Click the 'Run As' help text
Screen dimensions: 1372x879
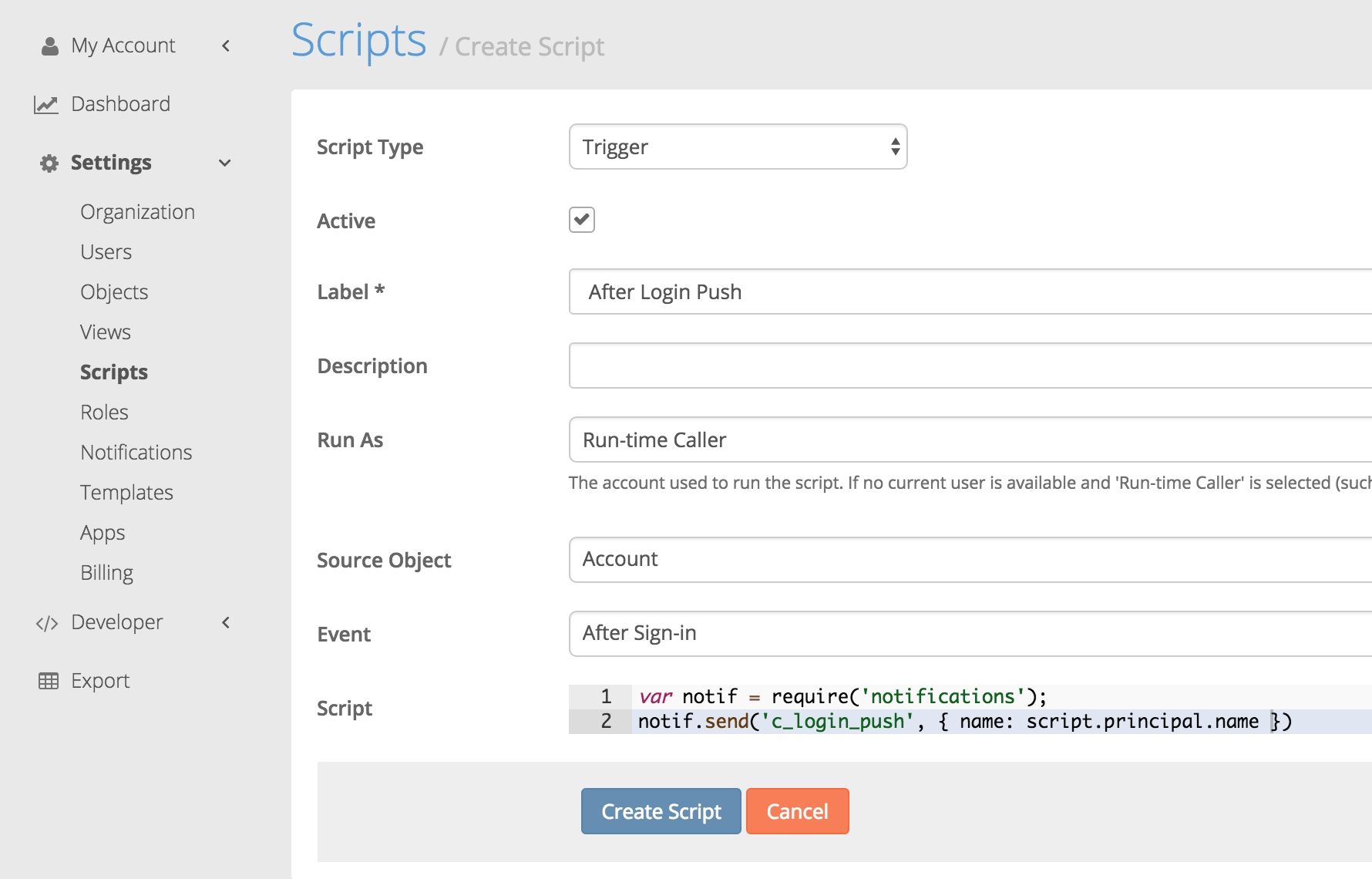click(970, 483)
